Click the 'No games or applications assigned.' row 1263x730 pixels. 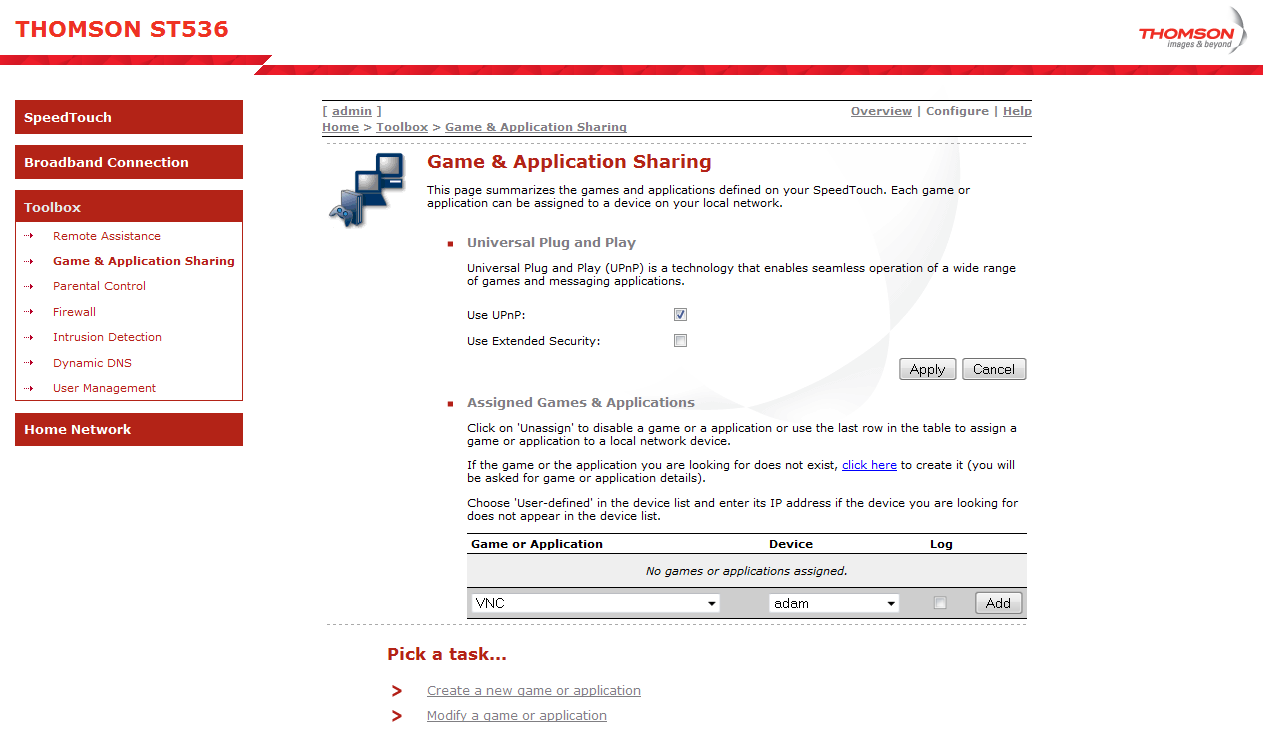[x=746, y=571]
